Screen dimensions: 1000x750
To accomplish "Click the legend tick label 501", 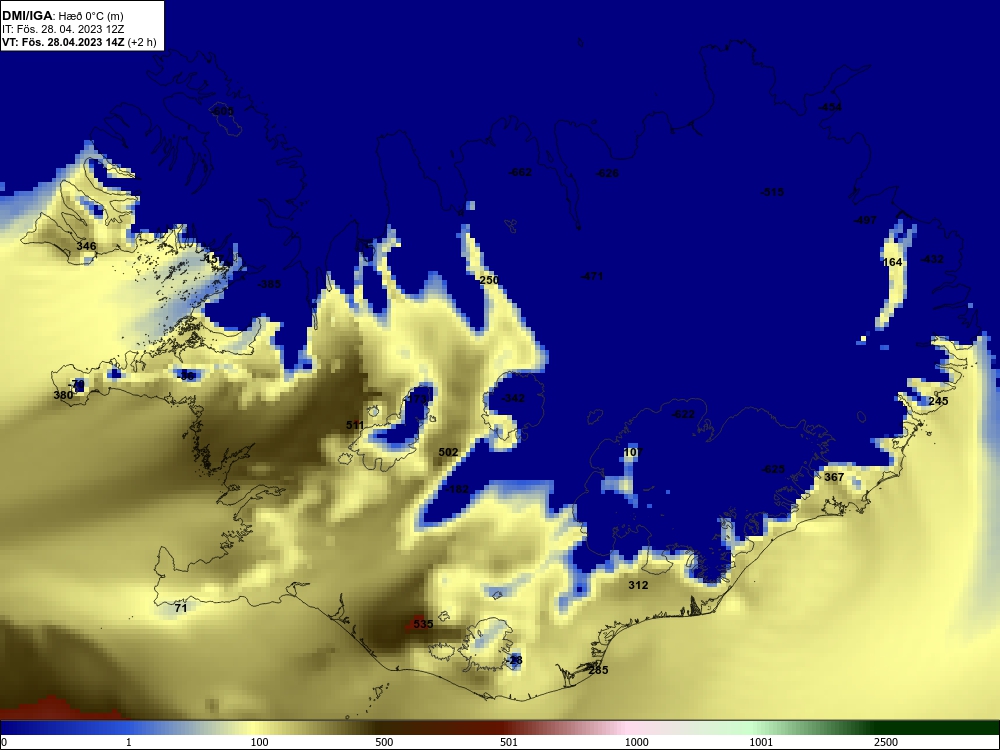I will pyautogui.click(x=509, y=742).
